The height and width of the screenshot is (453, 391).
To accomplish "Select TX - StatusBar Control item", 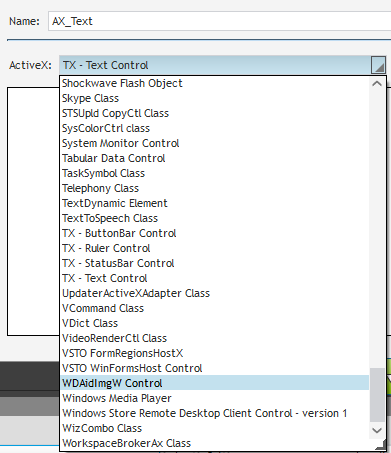I will pyautogui.click(x=215, y=263).
